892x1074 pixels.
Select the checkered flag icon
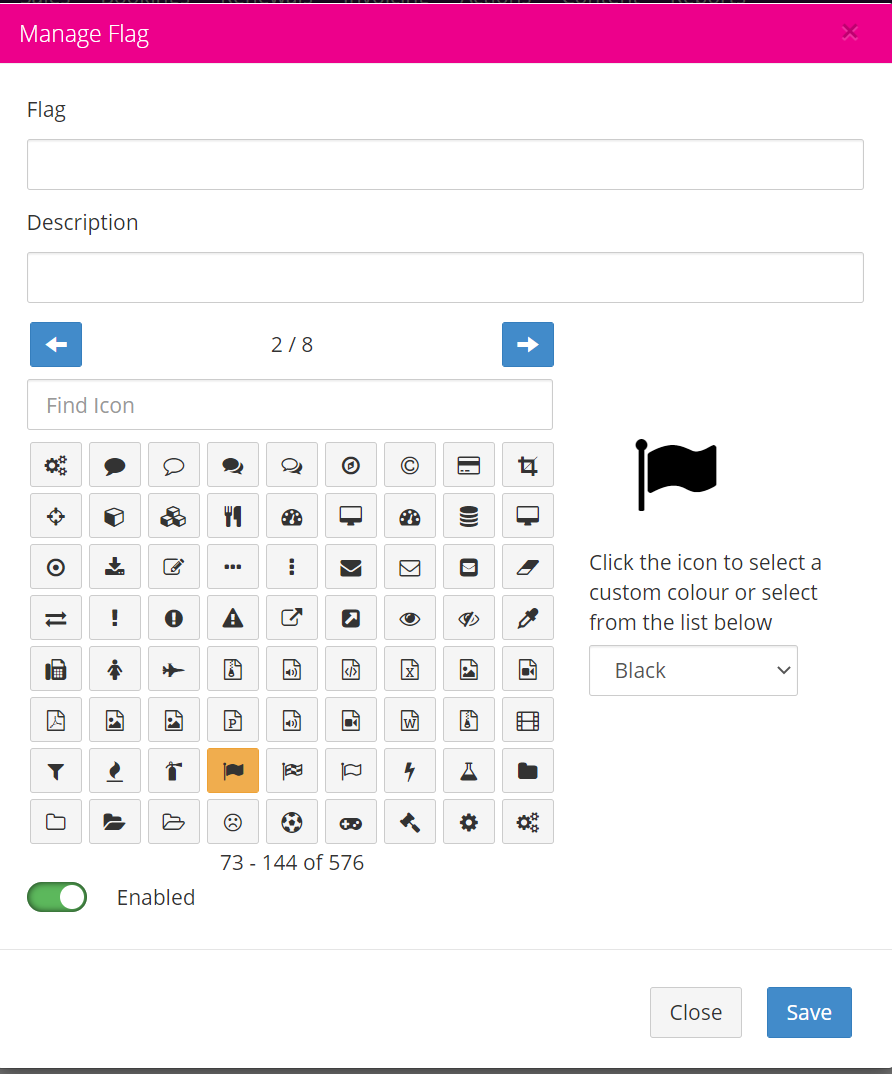coord(292,771)
